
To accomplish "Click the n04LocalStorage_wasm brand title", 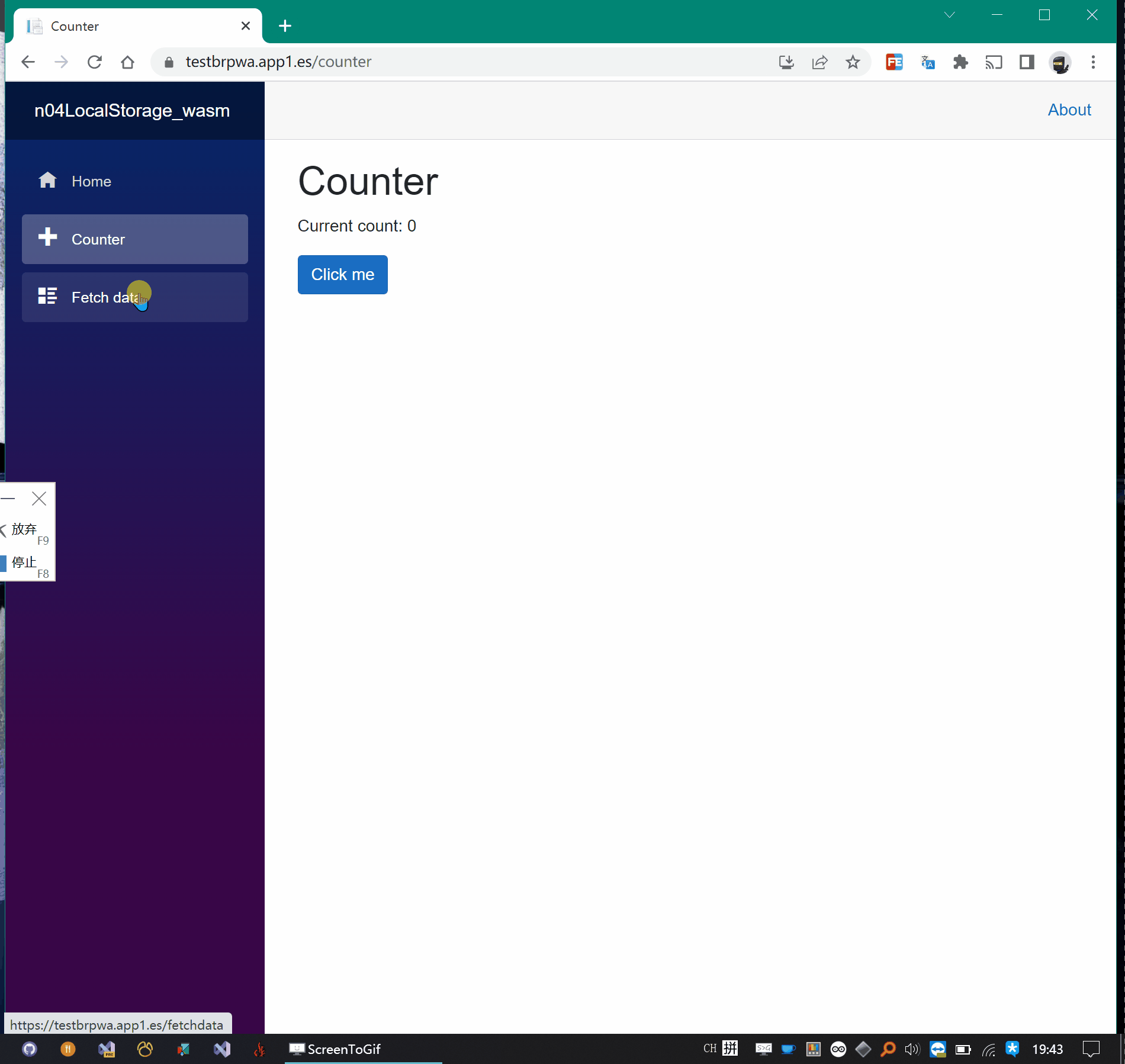I will coord(132,111).
